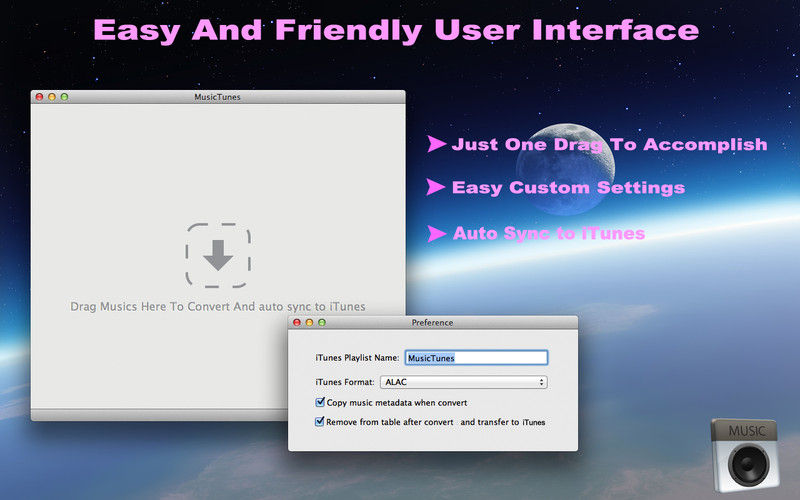Image resolution: width=800 pixels, height=500 pixels.
Task: Click the drag-and-drop download arrow icon
Action: [218, 255]
